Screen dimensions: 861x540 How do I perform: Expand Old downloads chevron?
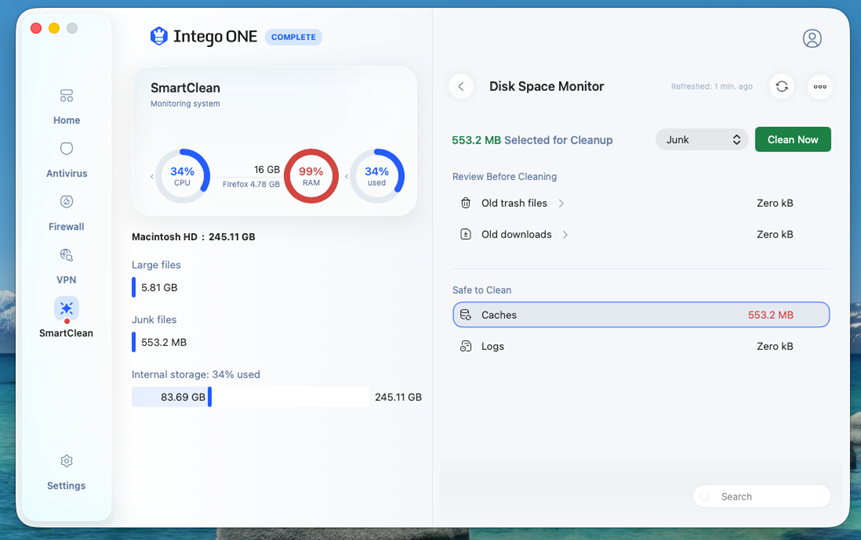click(x=565, y=235)
